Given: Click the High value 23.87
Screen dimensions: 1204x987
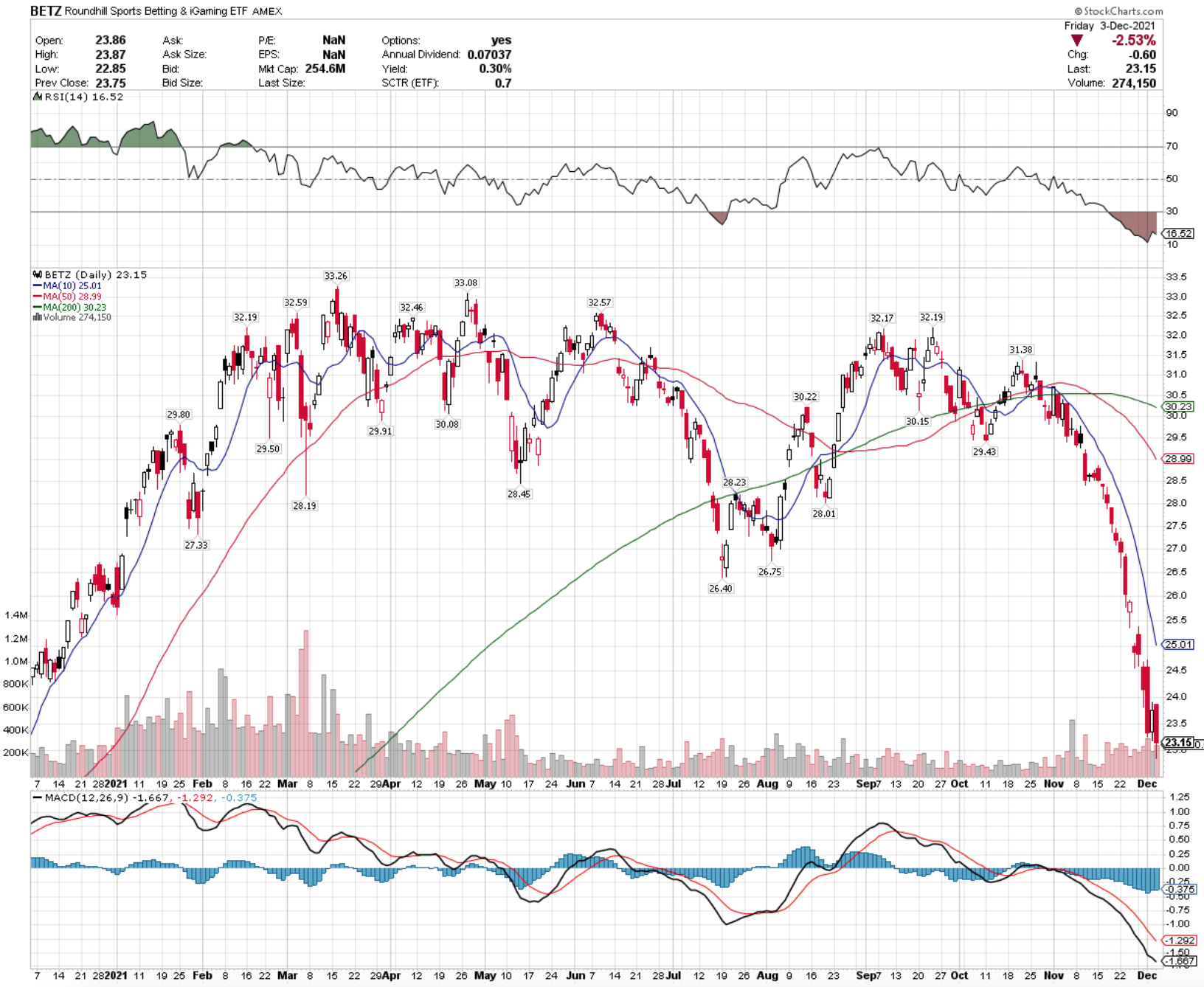Looking at the screenshot, I should (x=111, y=55).
